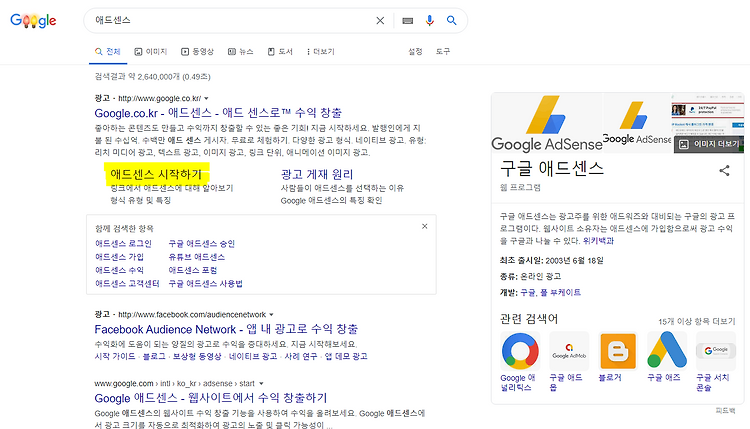Click related search 애드센스 포럼
The height and width of the screenshot is (429, 750).
[193, 270]
